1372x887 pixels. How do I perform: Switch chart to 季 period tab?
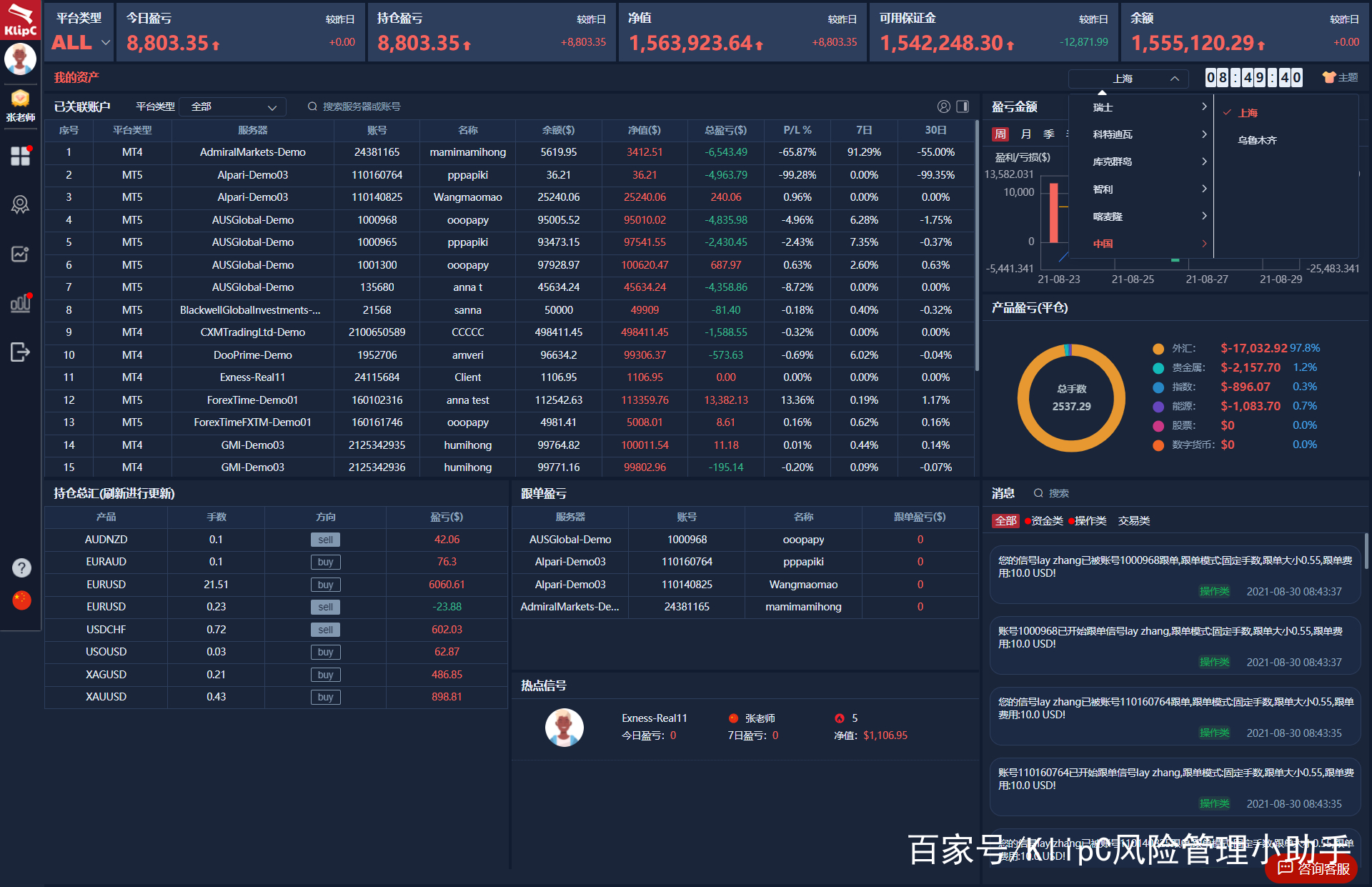pos(1049,134)
